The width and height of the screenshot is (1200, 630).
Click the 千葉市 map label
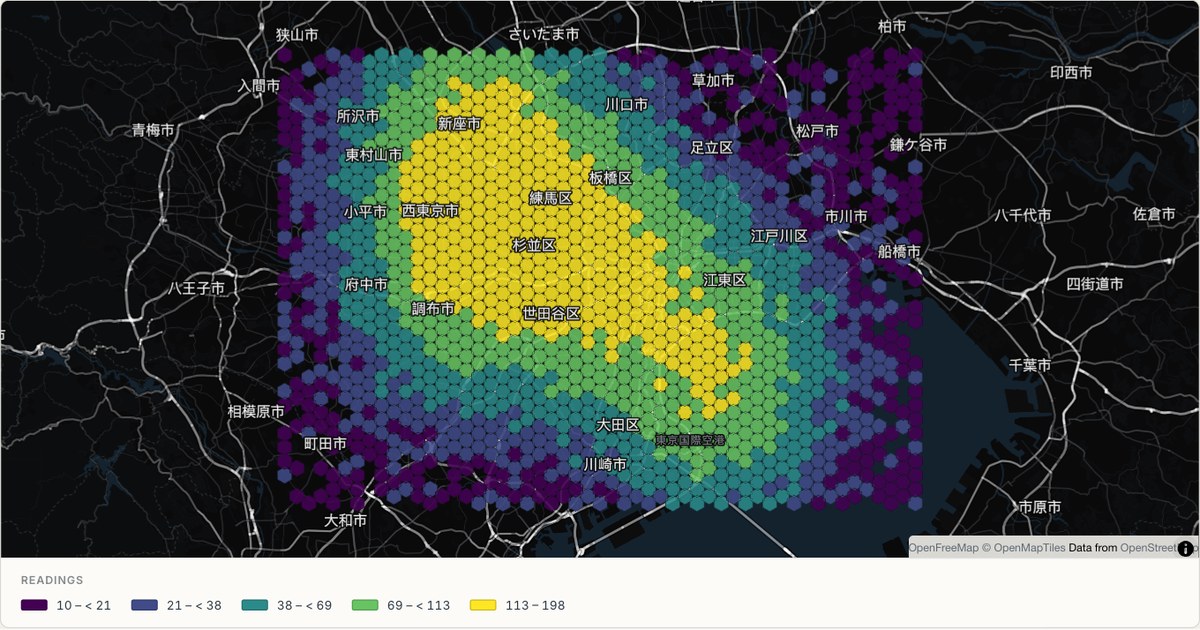click(1030, 366)
